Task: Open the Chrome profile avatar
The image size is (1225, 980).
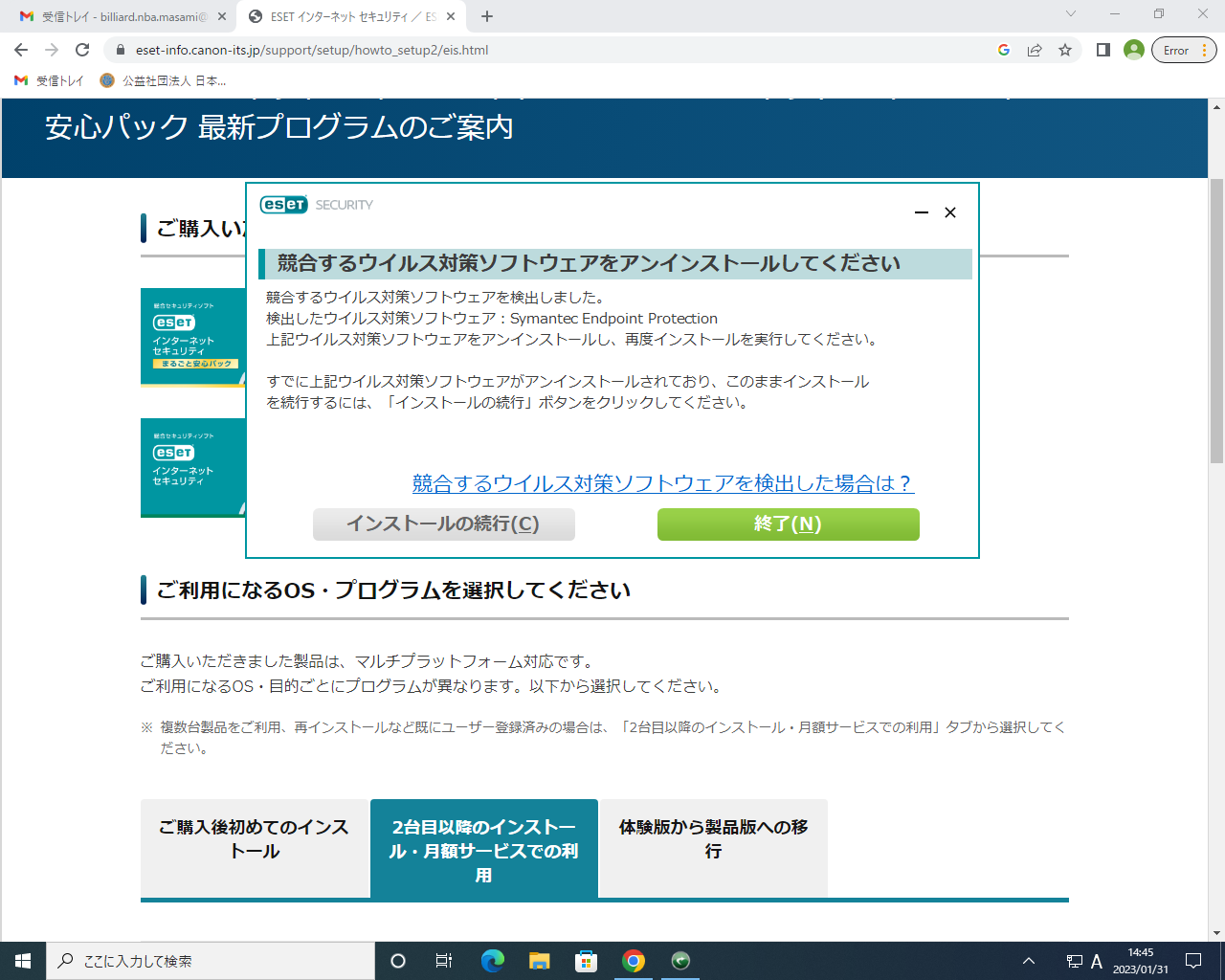Action: (x=1134, y=50)
